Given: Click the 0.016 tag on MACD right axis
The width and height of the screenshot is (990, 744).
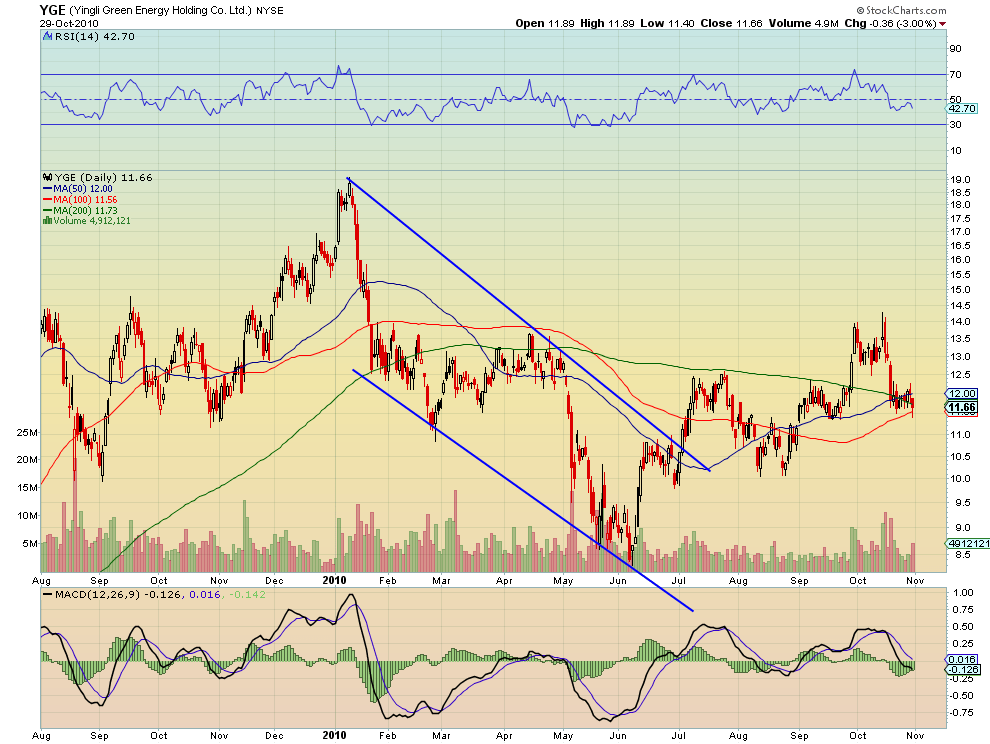Looking at the screenshot, I should (x=962, y=659).
